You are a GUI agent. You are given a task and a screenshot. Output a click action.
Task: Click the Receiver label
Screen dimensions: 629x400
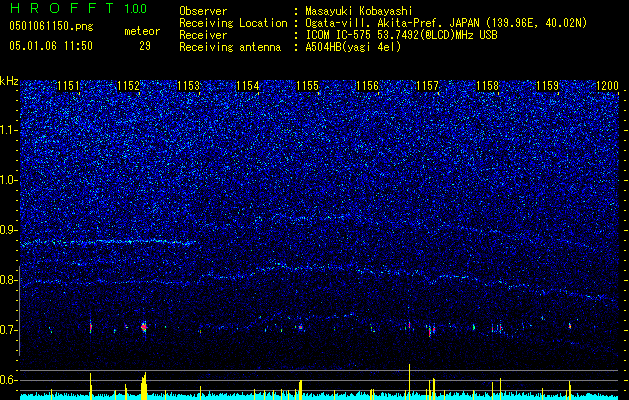[x=203, y=35]
